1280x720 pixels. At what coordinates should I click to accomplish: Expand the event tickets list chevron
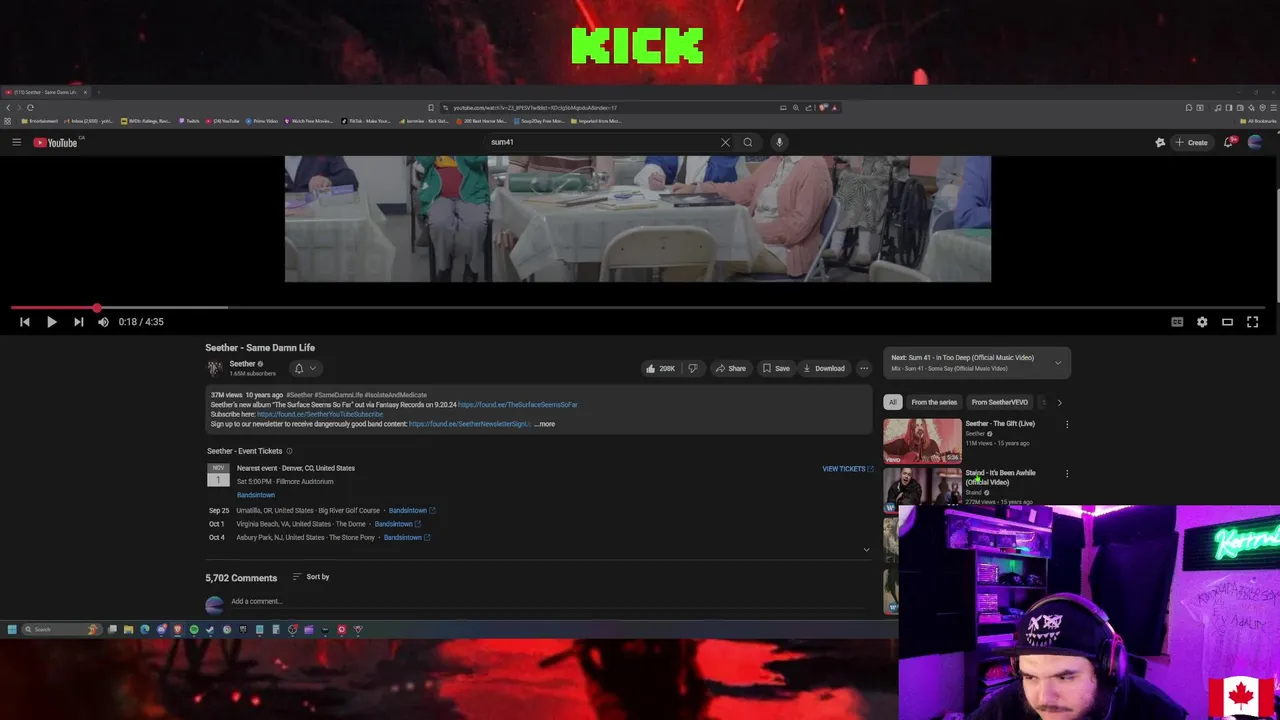point(866,550)
